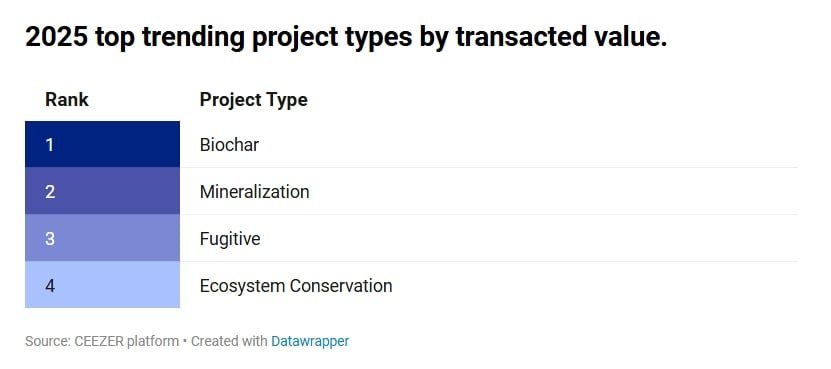Click the Mineralization project type
Screen dimensions: 831x369
[254, 192]
